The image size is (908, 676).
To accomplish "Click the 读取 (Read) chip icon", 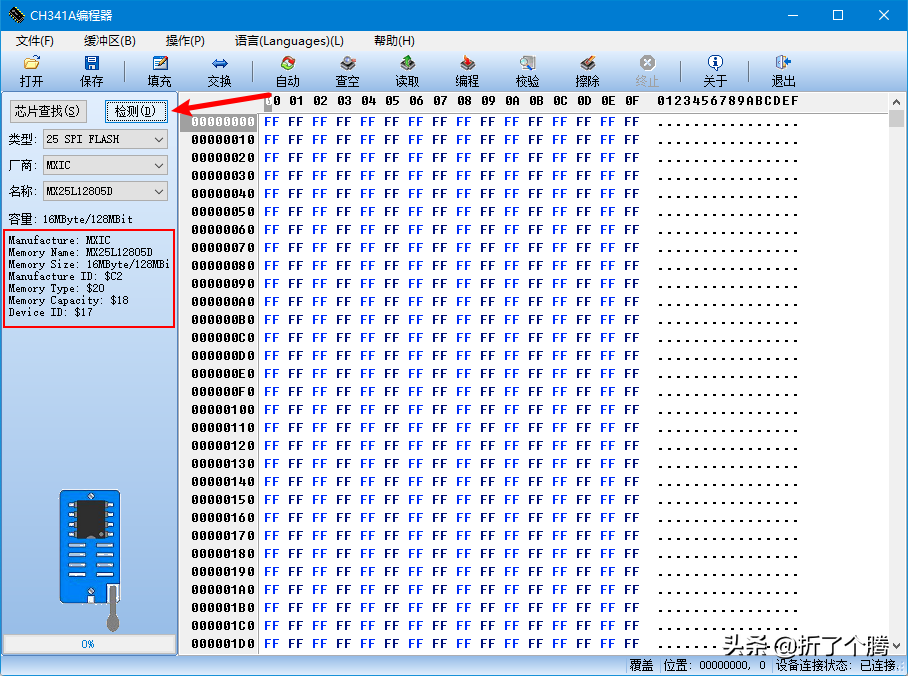I will click(x=407, y=63).
